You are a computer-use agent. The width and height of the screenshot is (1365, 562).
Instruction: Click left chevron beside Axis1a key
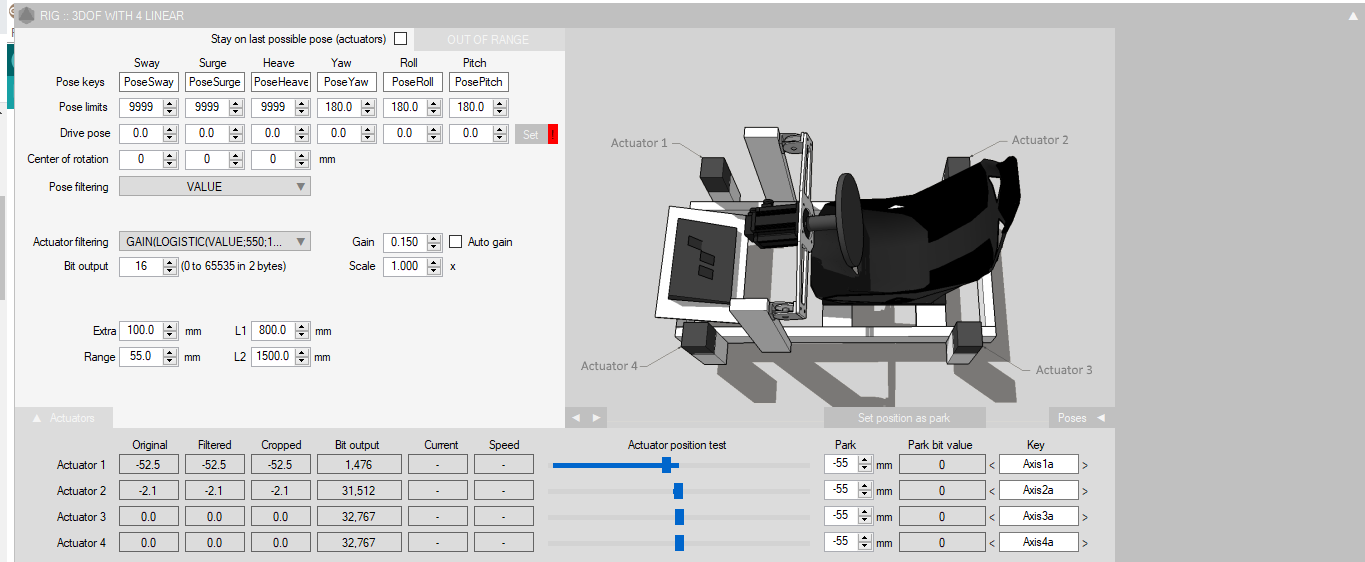pyautogui.click(x=992, y=465)
